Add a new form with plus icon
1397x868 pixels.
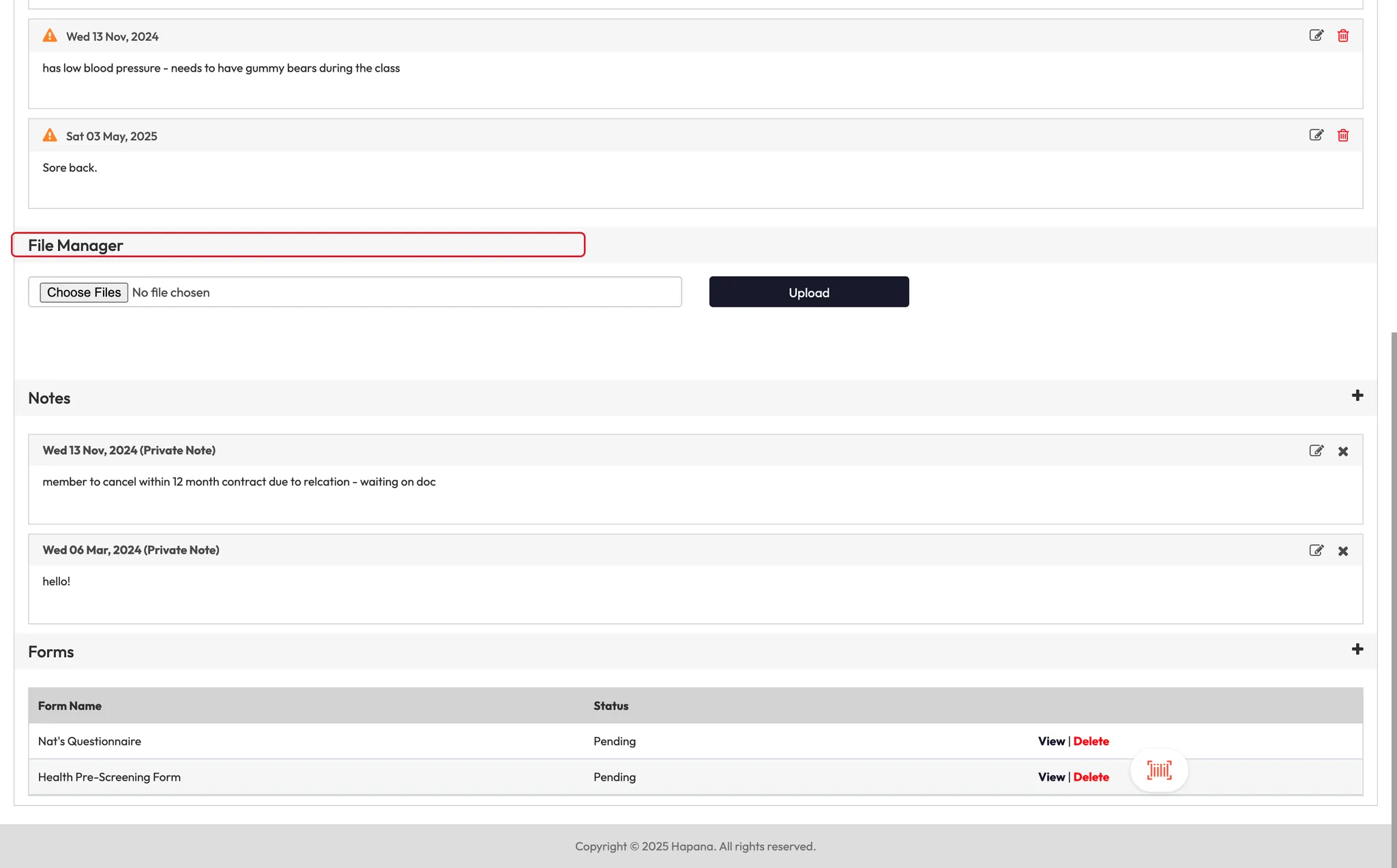click(x=1357, y=650)
